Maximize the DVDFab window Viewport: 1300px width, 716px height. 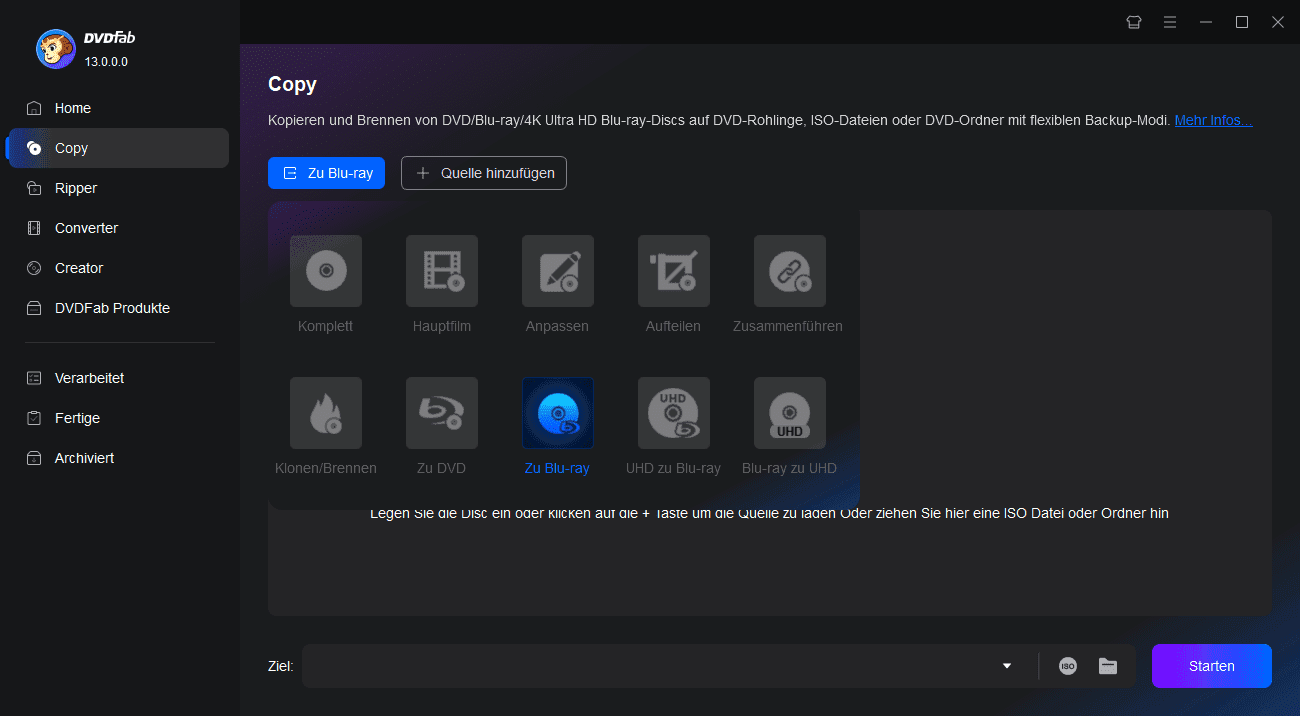(x=1242, y=22)
